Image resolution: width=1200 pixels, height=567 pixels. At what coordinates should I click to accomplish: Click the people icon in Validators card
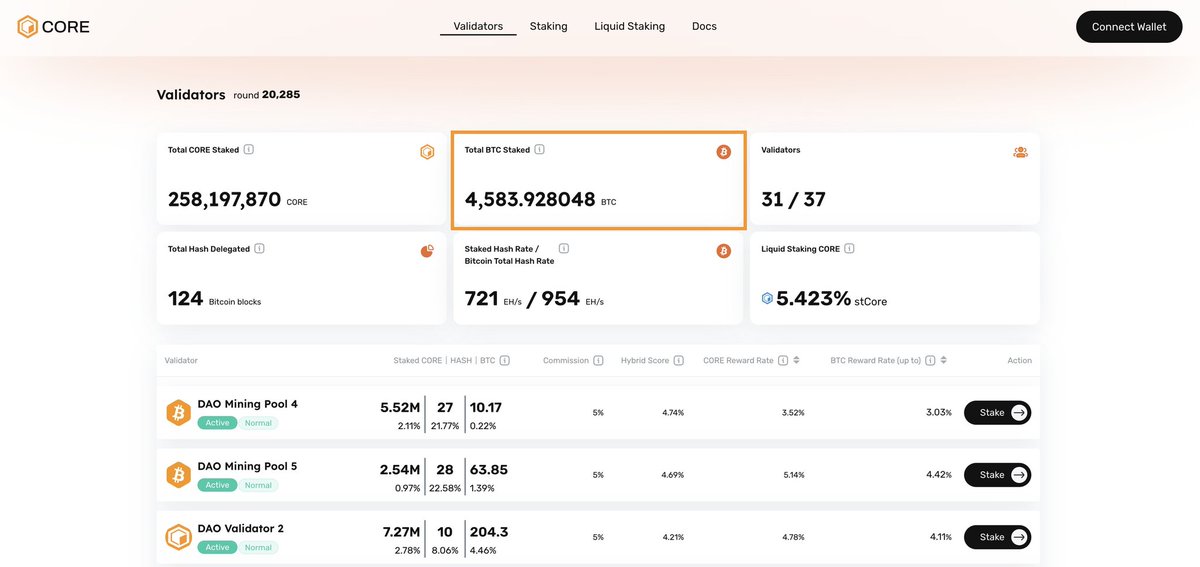[1020, 152]
